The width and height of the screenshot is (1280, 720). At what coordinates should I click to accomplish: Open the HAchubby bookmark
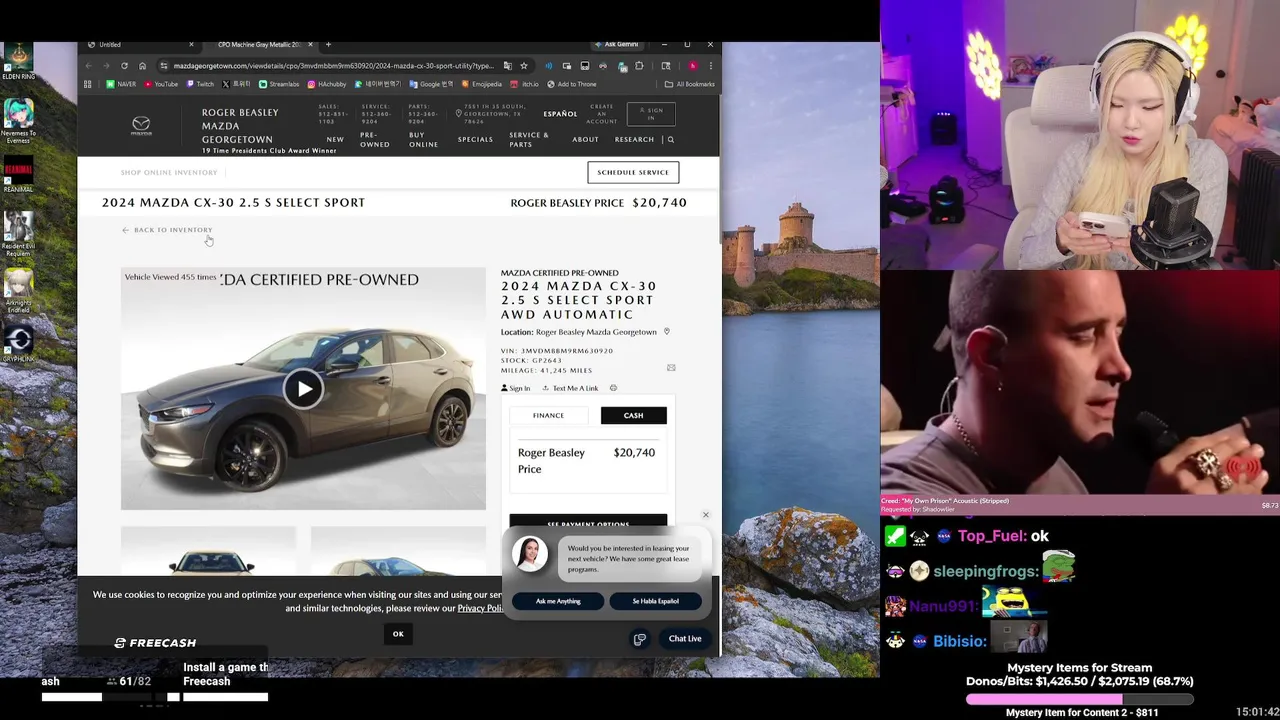pyautogui.click(x=327, y=84)
